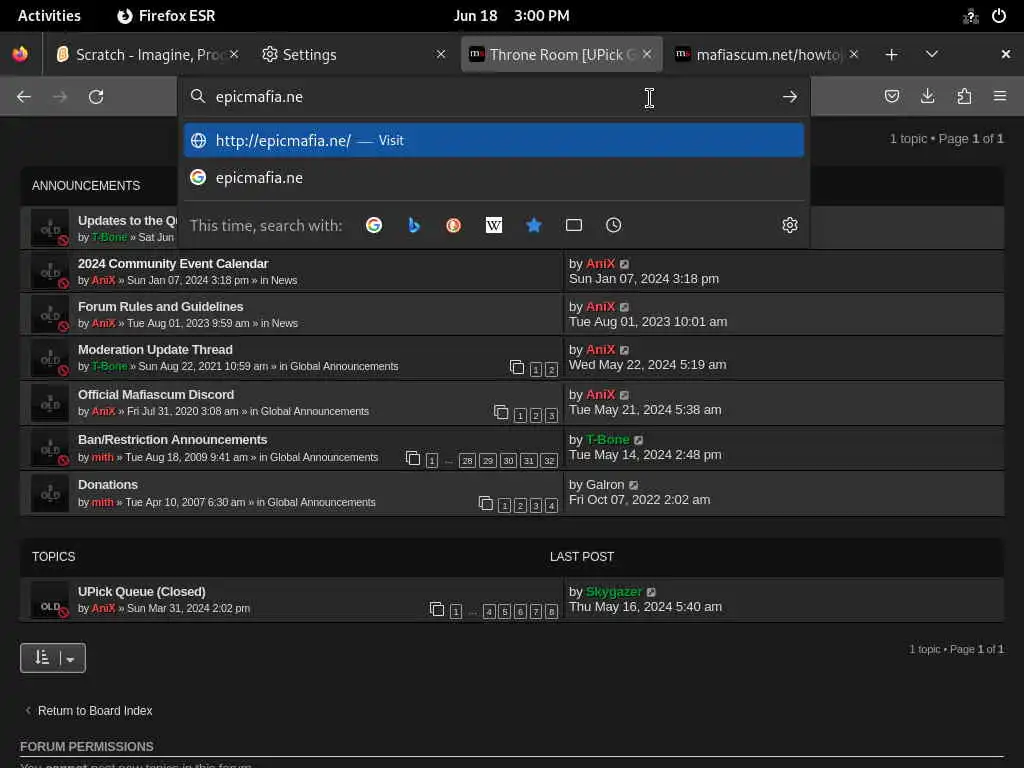
Task: Close the Settings tab
Action: 441,55
